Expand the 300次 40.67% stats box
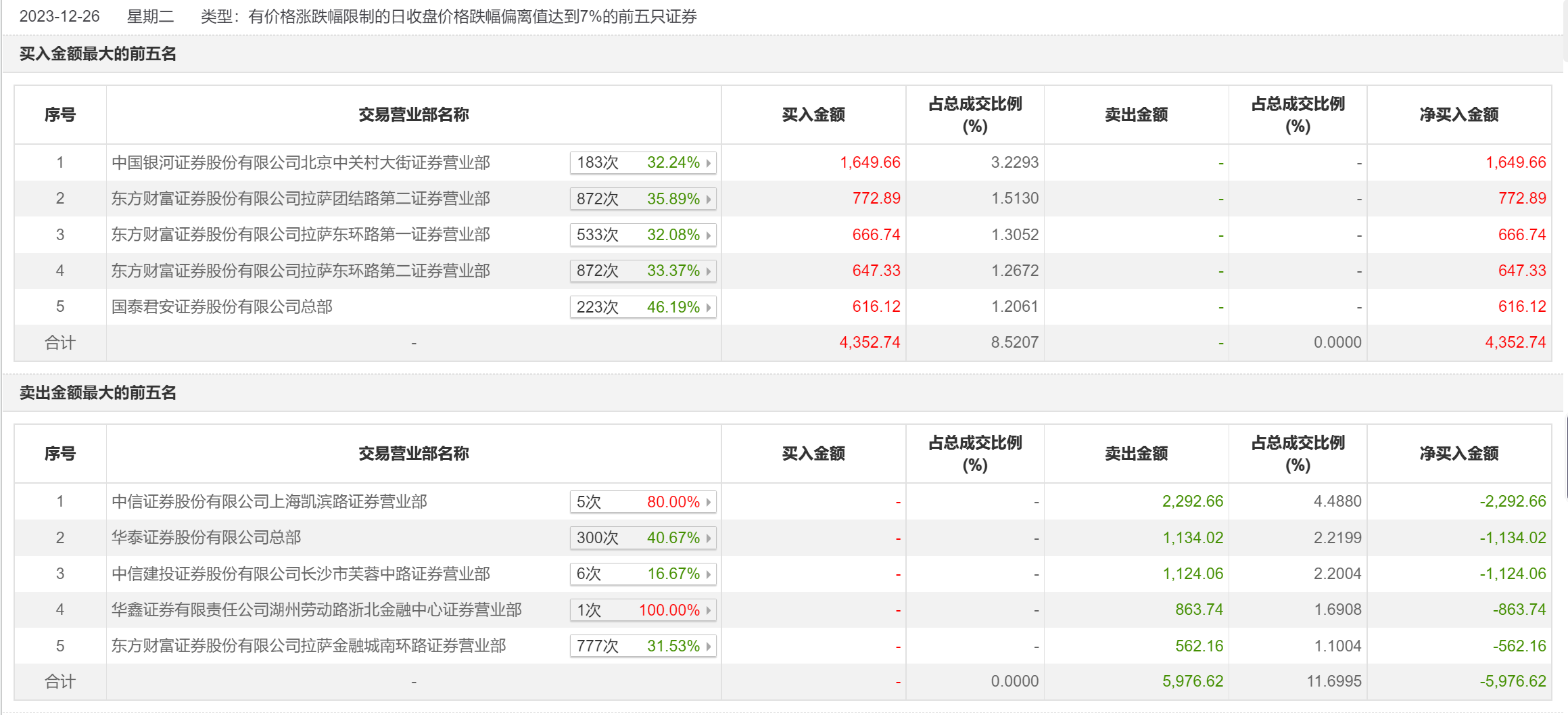1568x715 pixels. 643,538
